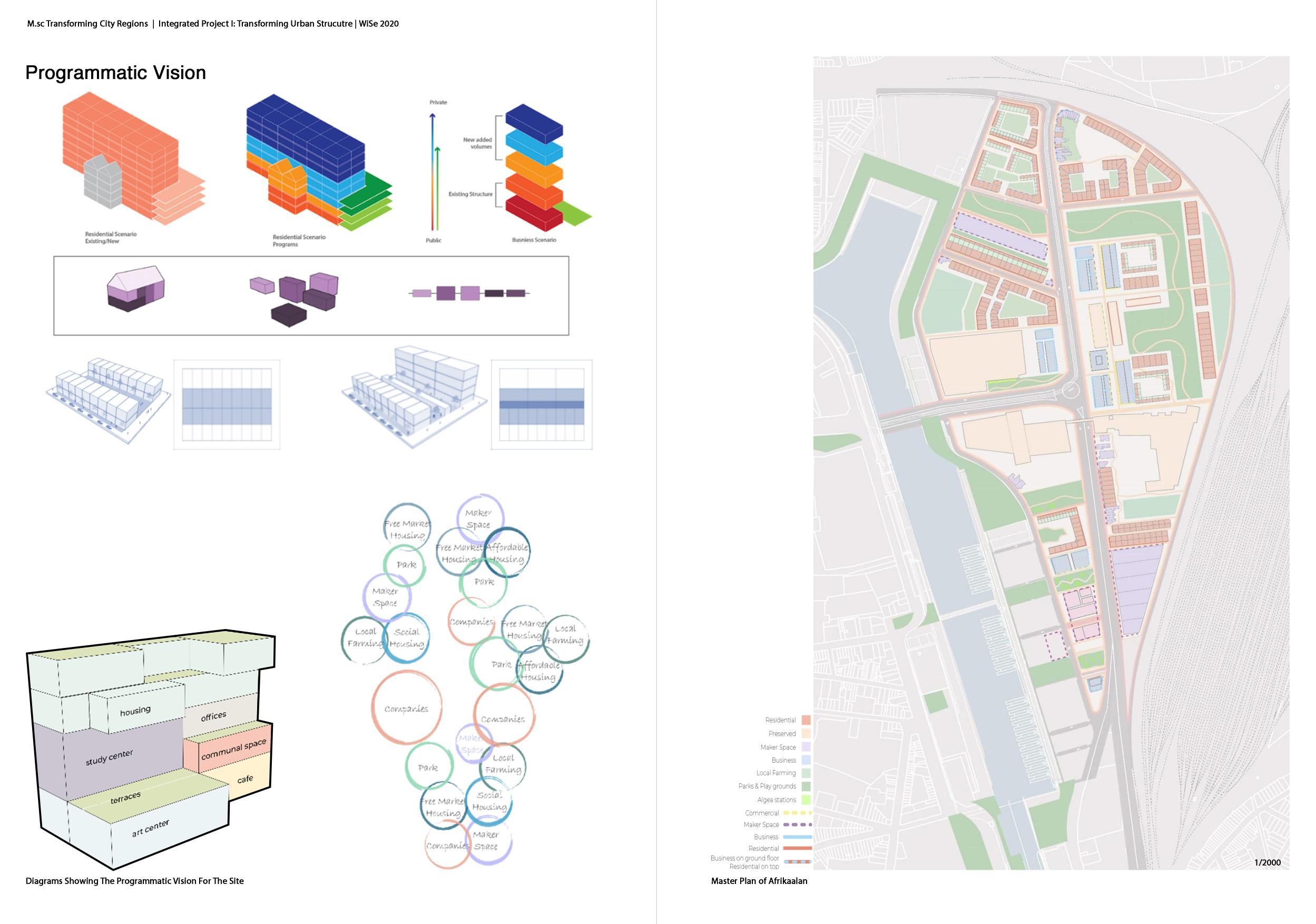Click the study center block in the section diagram

pos(109,758)
